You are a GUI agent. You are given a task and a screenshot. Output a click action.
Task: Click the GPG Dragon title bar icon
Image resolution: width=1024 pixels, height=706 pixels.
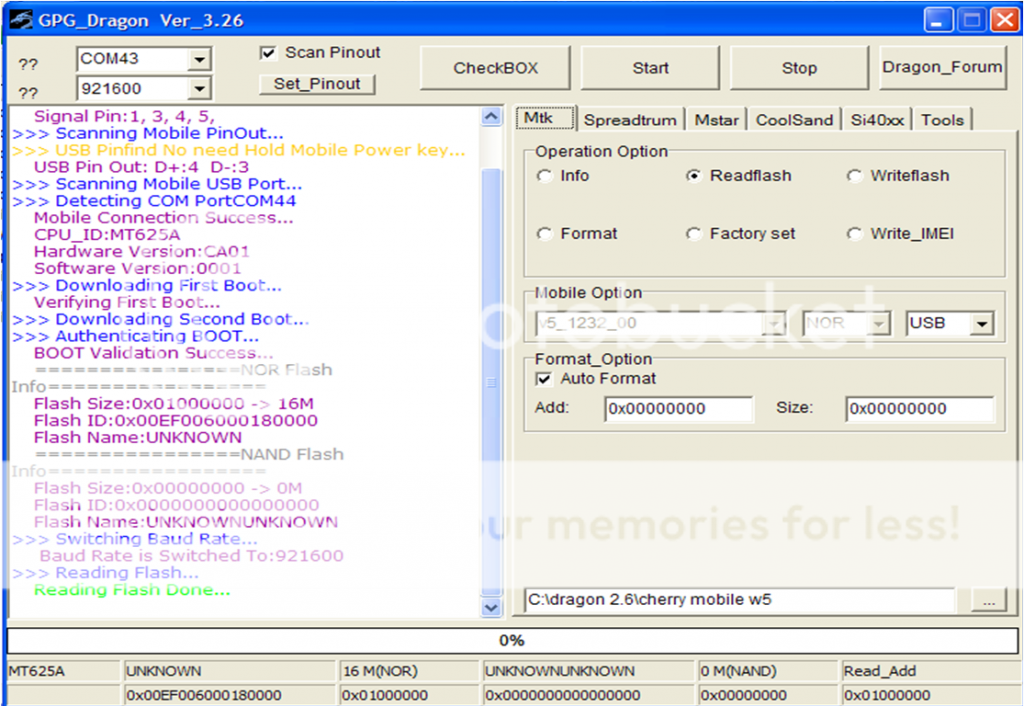point(20,20)
